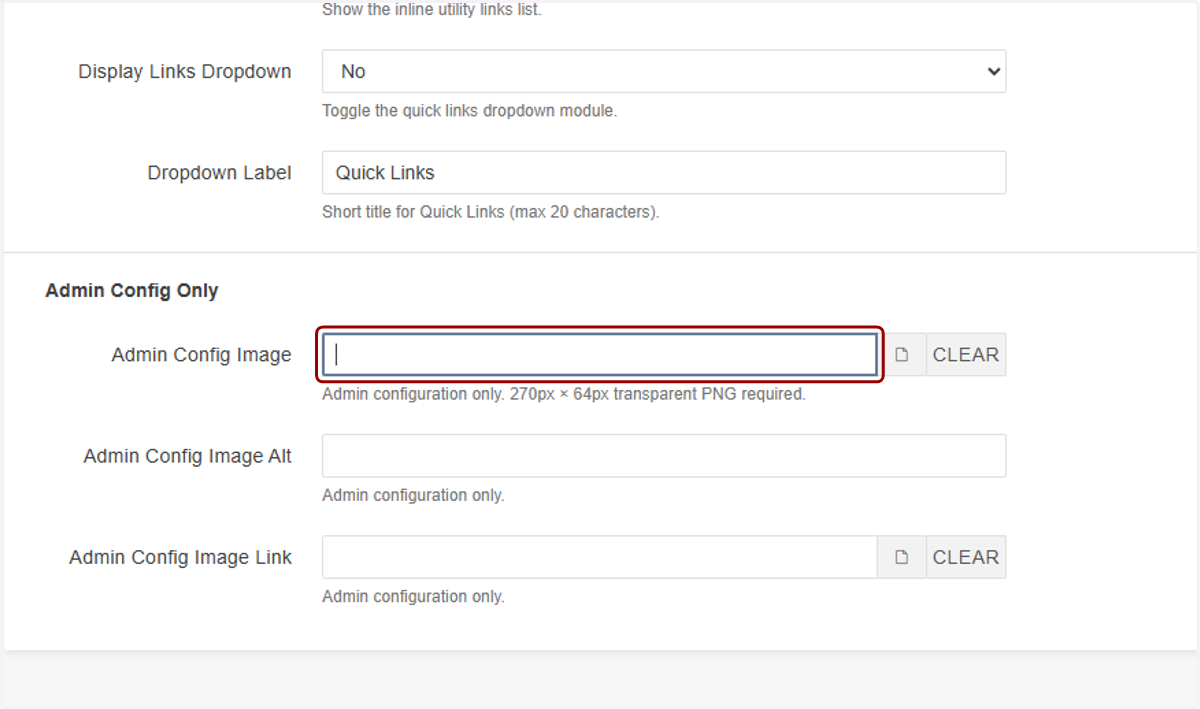Click the Dropdown Label field label
1200x709 pixels.
click(x=220, y=173)
